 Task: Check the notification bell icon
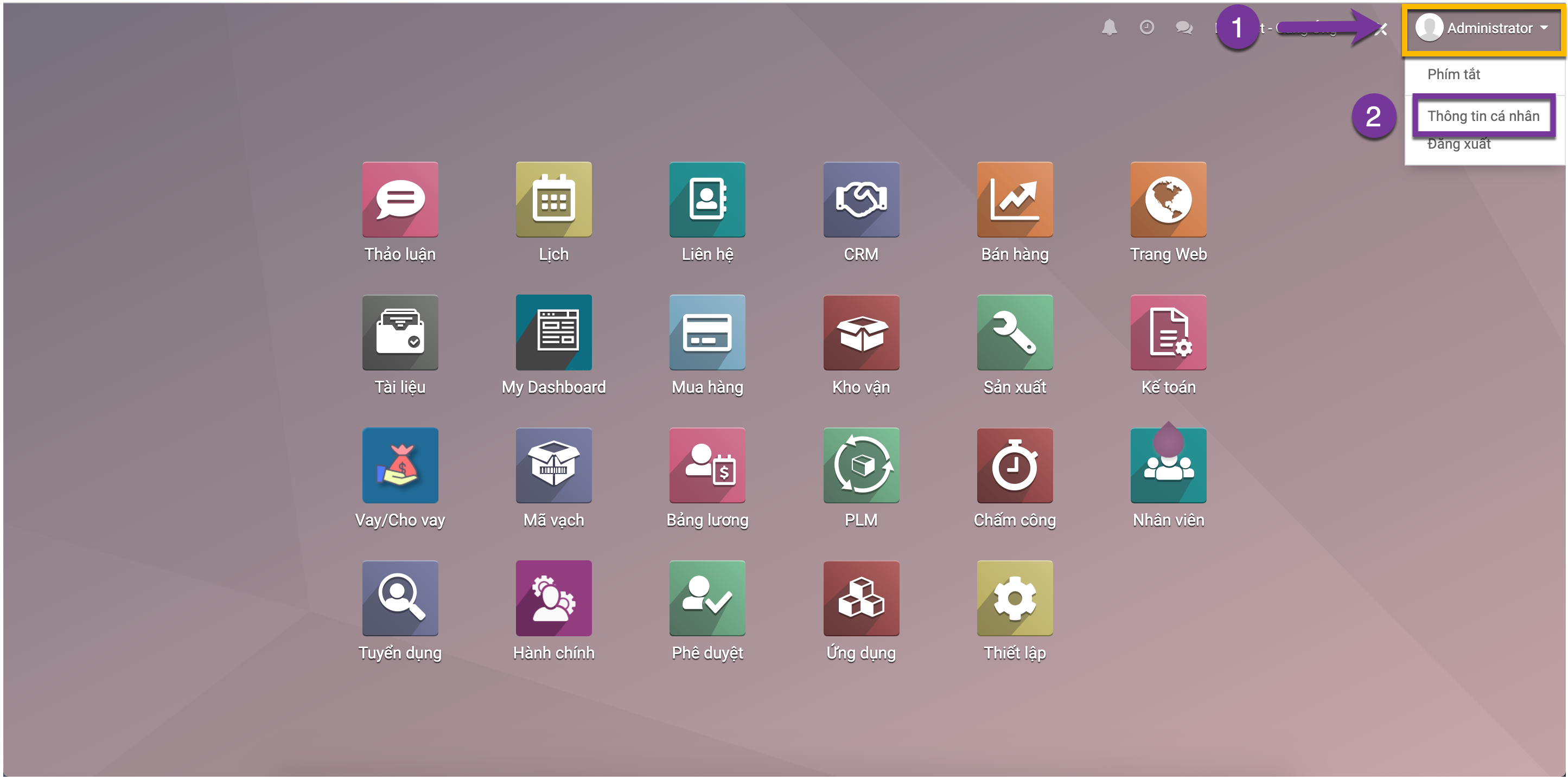point(1109,27)
